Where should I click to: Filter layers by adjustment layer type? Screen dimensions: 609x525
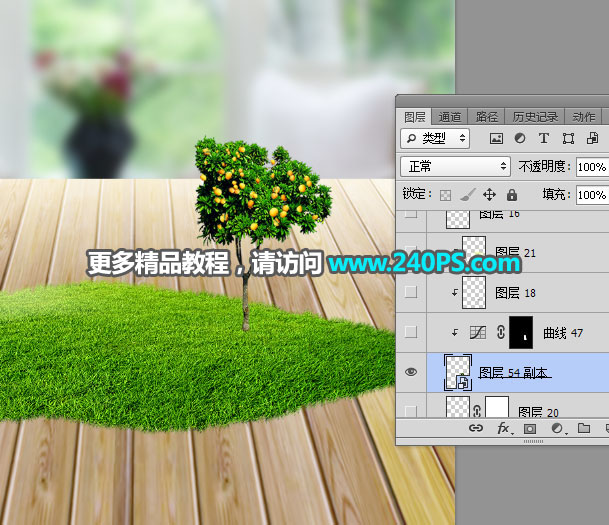[x=520, y=138]
